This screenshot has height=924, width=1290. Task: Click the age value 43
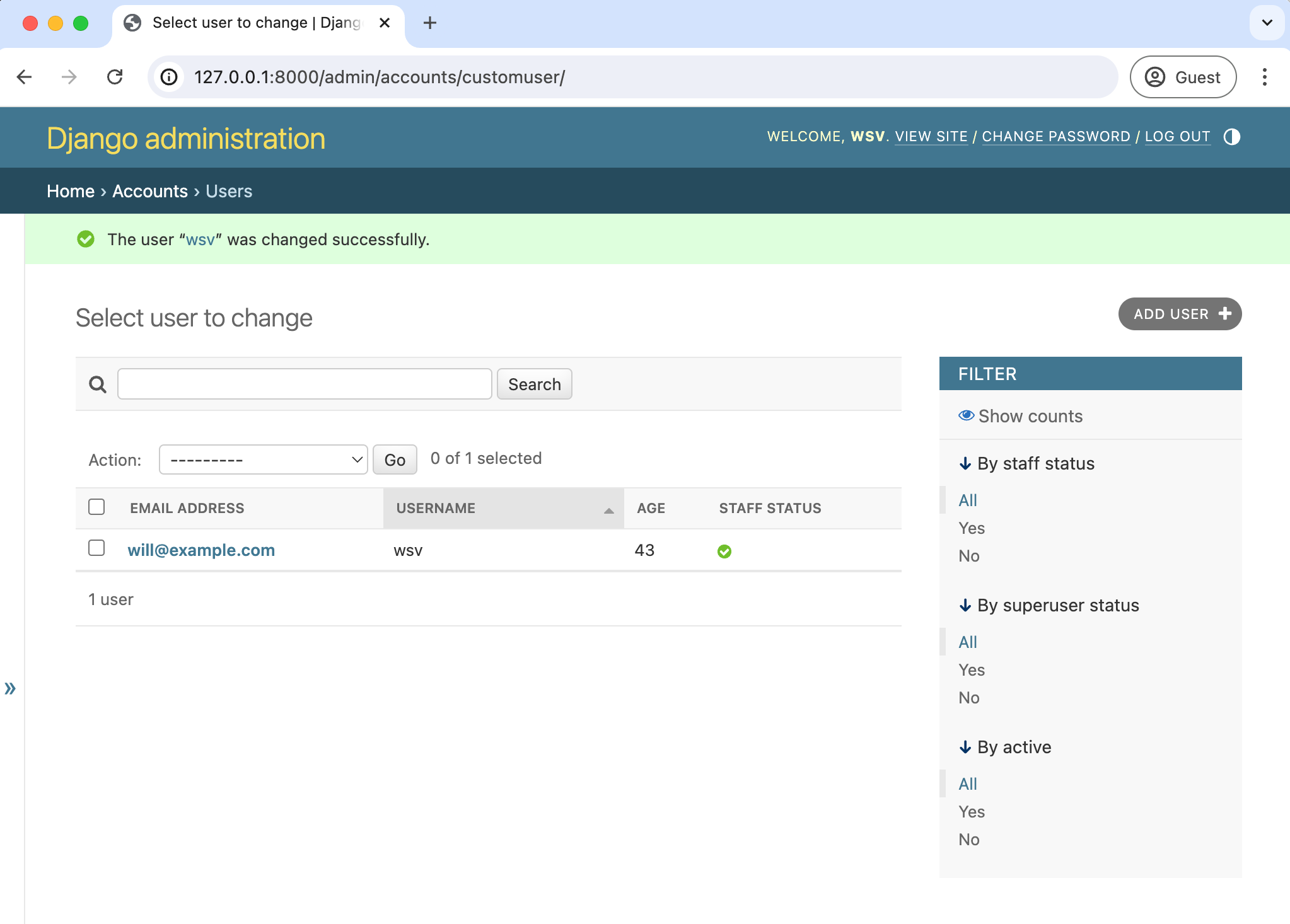point(644,550)
